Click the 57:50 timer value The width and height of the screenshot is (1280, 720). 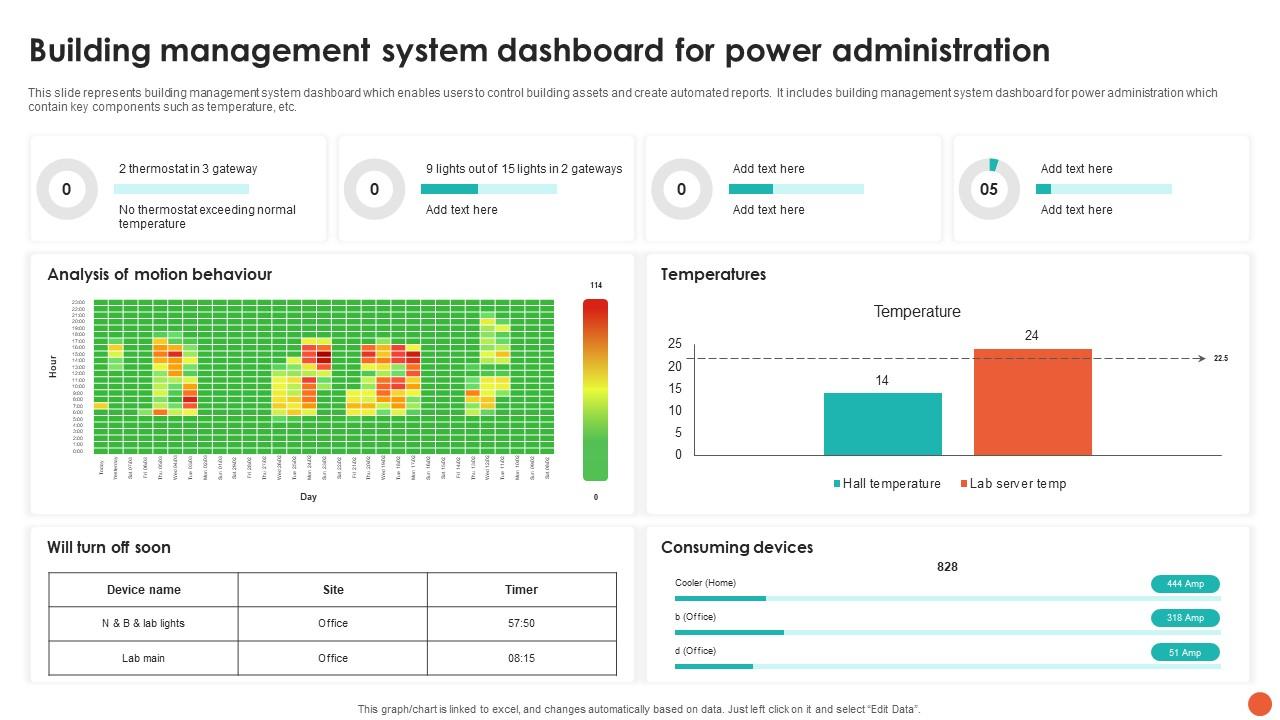(x=521, y=624)
